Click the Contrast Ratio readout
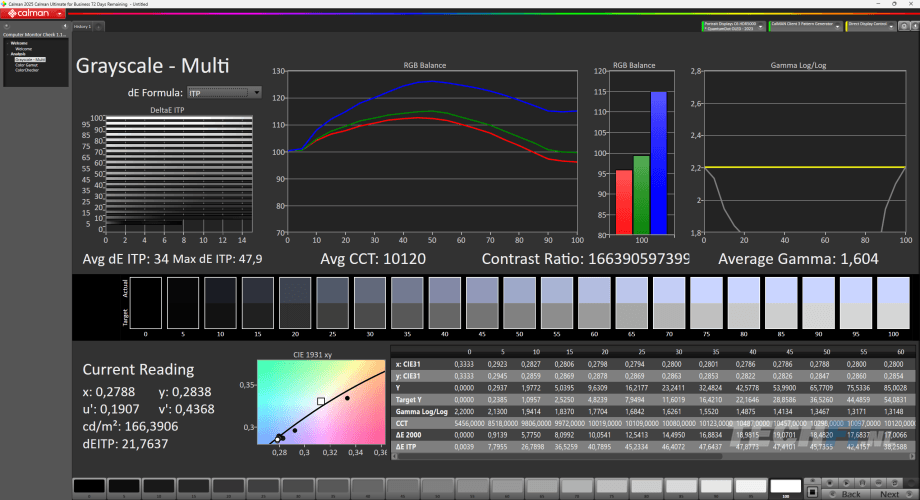 click(x=586, y=259)
